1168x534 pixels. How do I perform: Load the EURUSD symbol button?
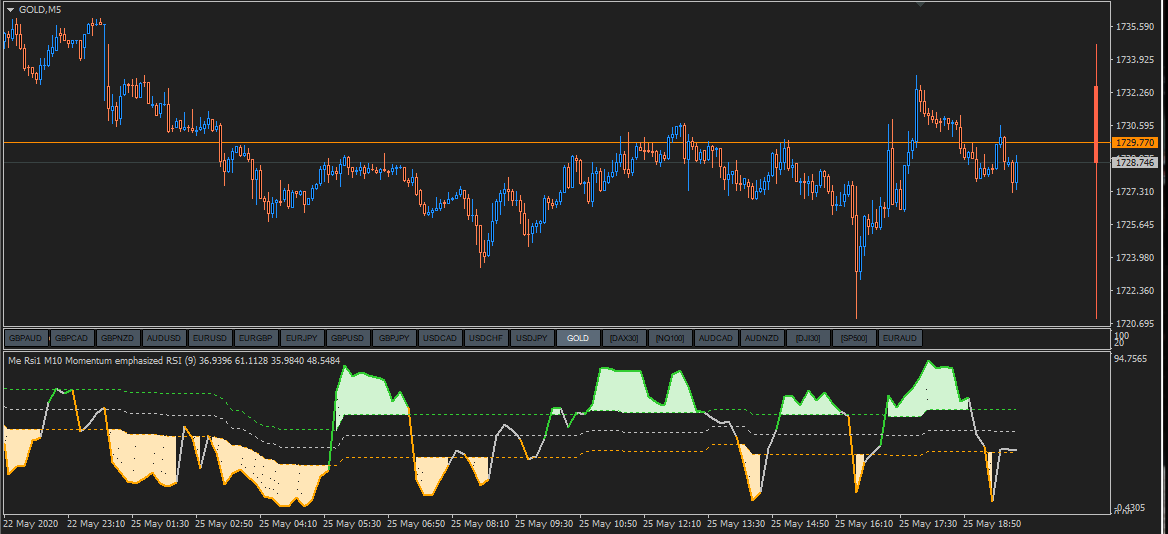pos(210,338)
